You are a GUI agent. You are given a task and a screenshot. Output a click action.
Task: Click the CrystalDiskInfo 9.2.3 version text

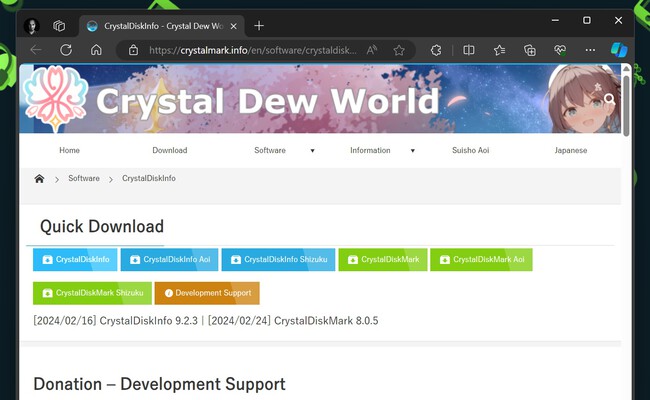(148, 321)
